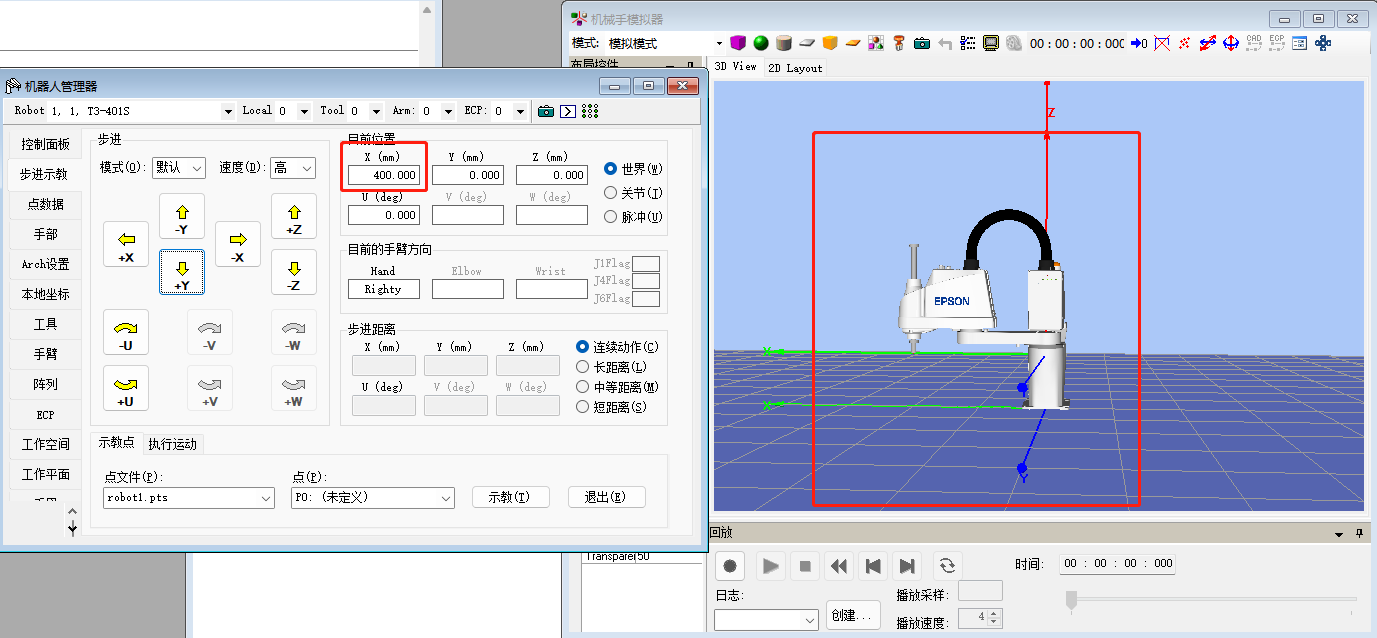Click camera icon in Robot Manager toolbar
Screen dimensions: 1377x638
tap(545, 111)
